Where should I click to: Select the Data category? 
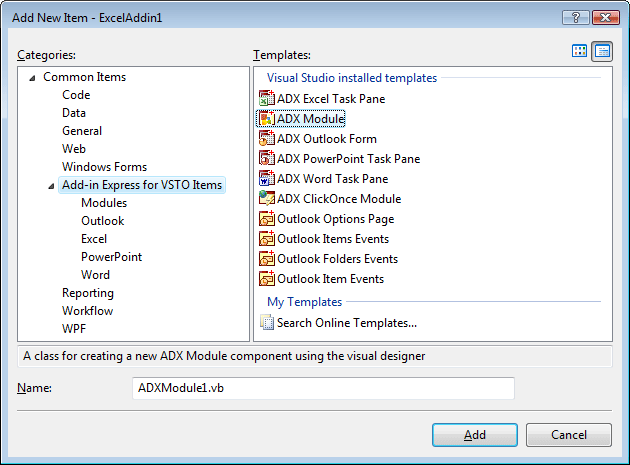tap(74, 113)
